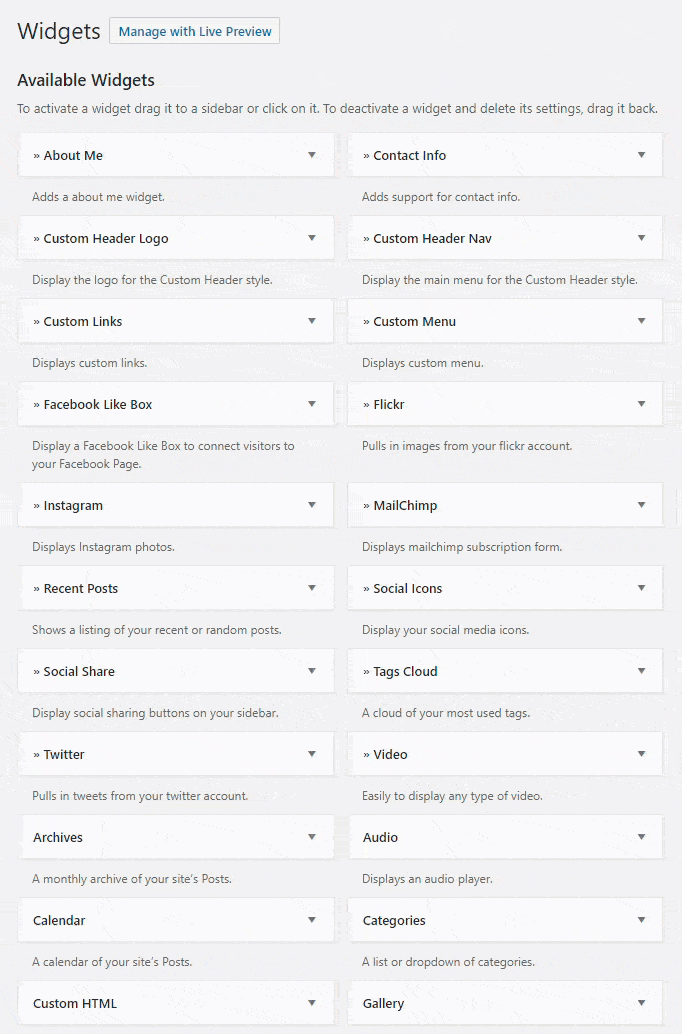The width and height of the screenshot is (682, 1034).
Task: Toggle the Custom Links widget arrow
Action: 312,321
